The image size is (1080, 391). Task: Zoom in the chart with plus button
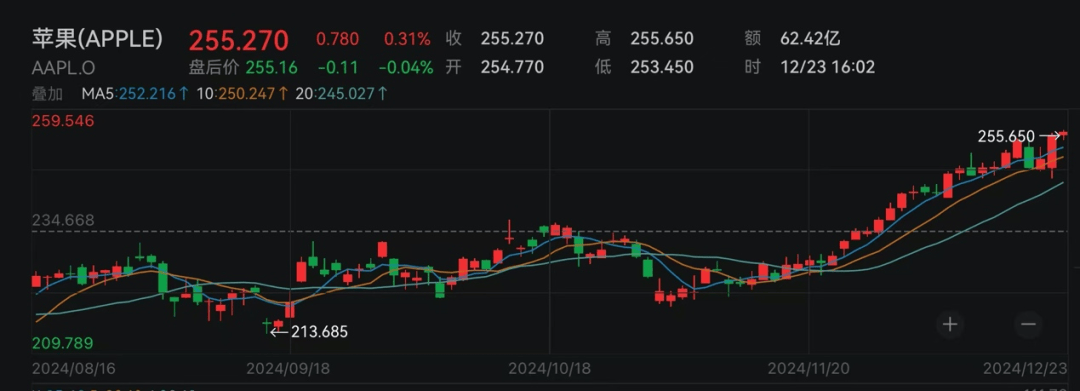click(x=951, y=324)
